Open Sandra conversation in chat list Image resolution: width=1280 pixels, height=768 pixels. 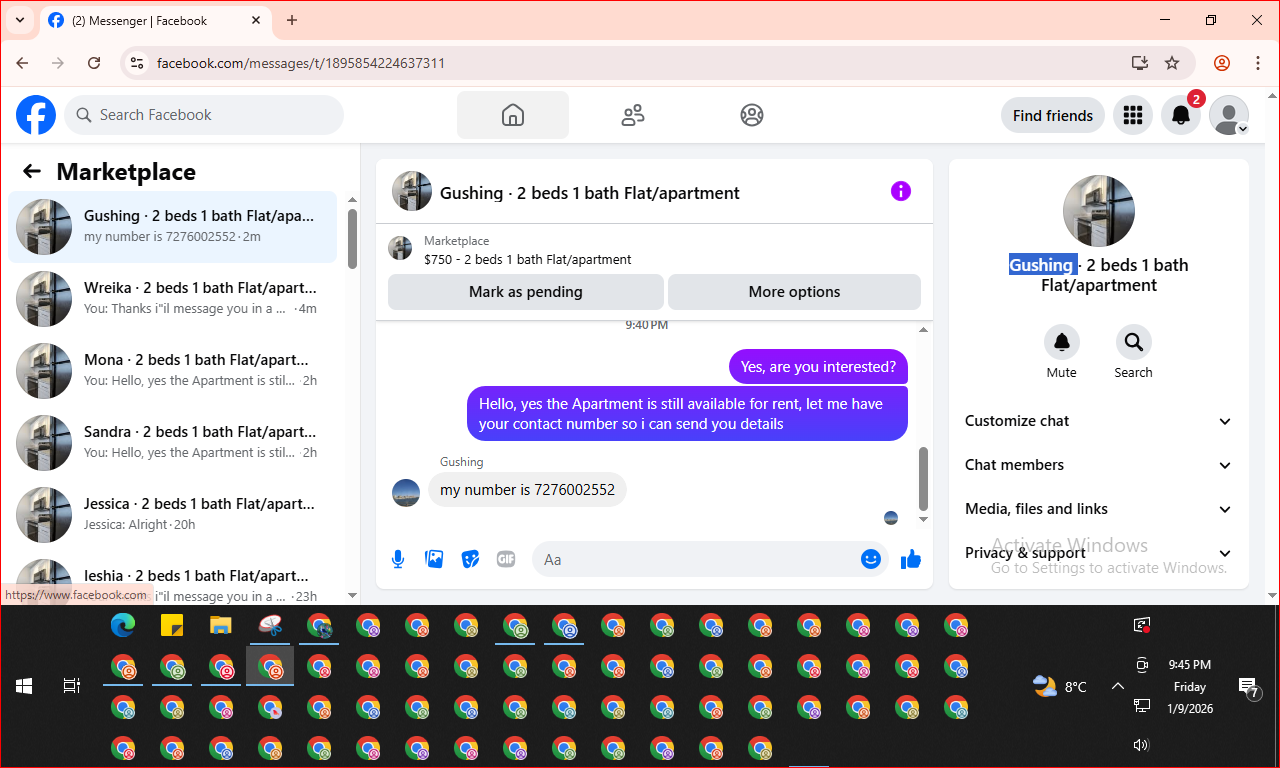172,443
